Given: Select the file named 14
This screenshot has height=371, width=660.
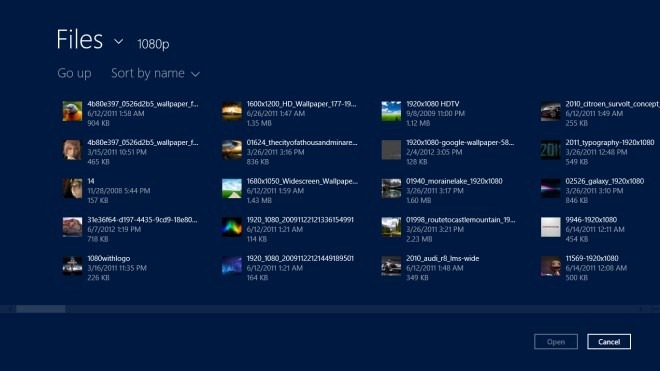Looking at the screenshot, I should (x=131, y=190).
